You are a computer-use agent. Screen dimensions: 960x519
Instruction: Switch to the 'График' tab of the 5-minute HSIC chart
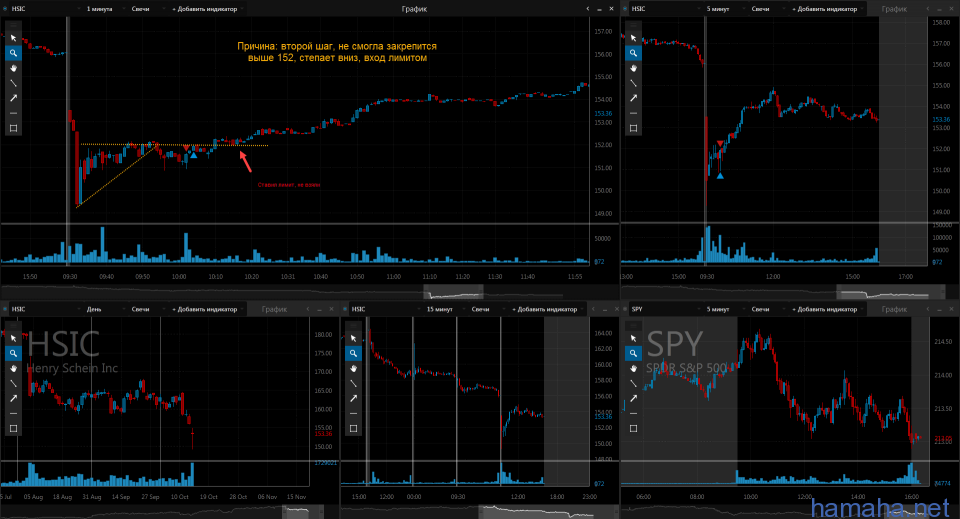coord(894,9)
